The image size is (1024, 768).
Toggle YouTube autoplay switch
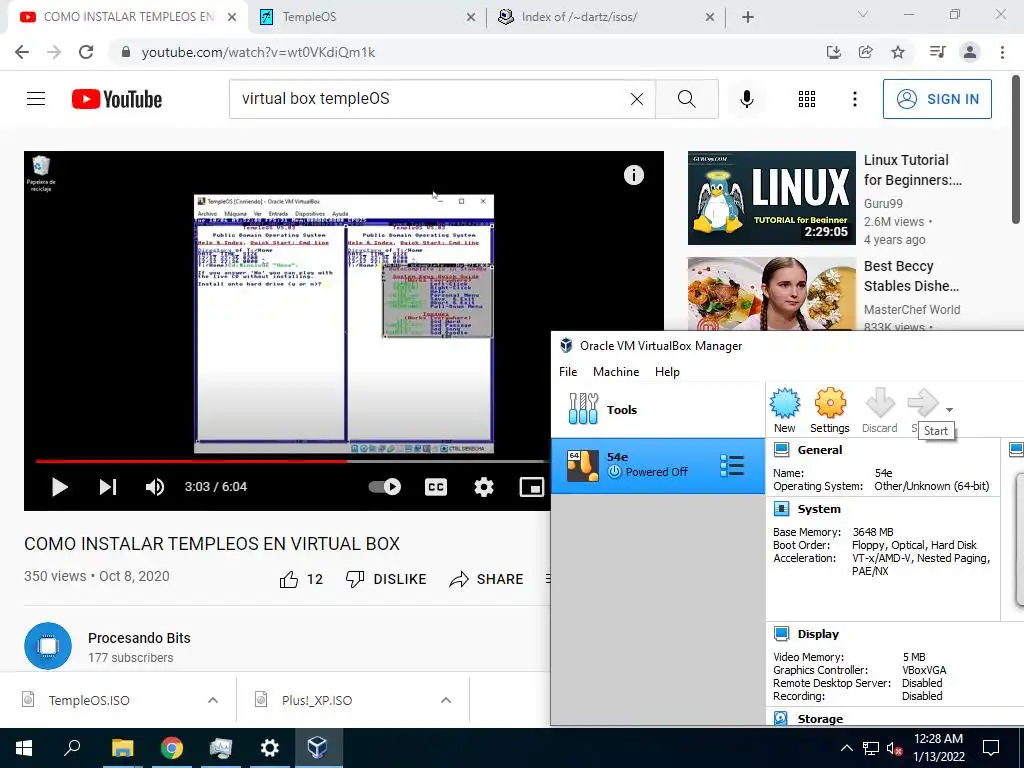point(385,487)
